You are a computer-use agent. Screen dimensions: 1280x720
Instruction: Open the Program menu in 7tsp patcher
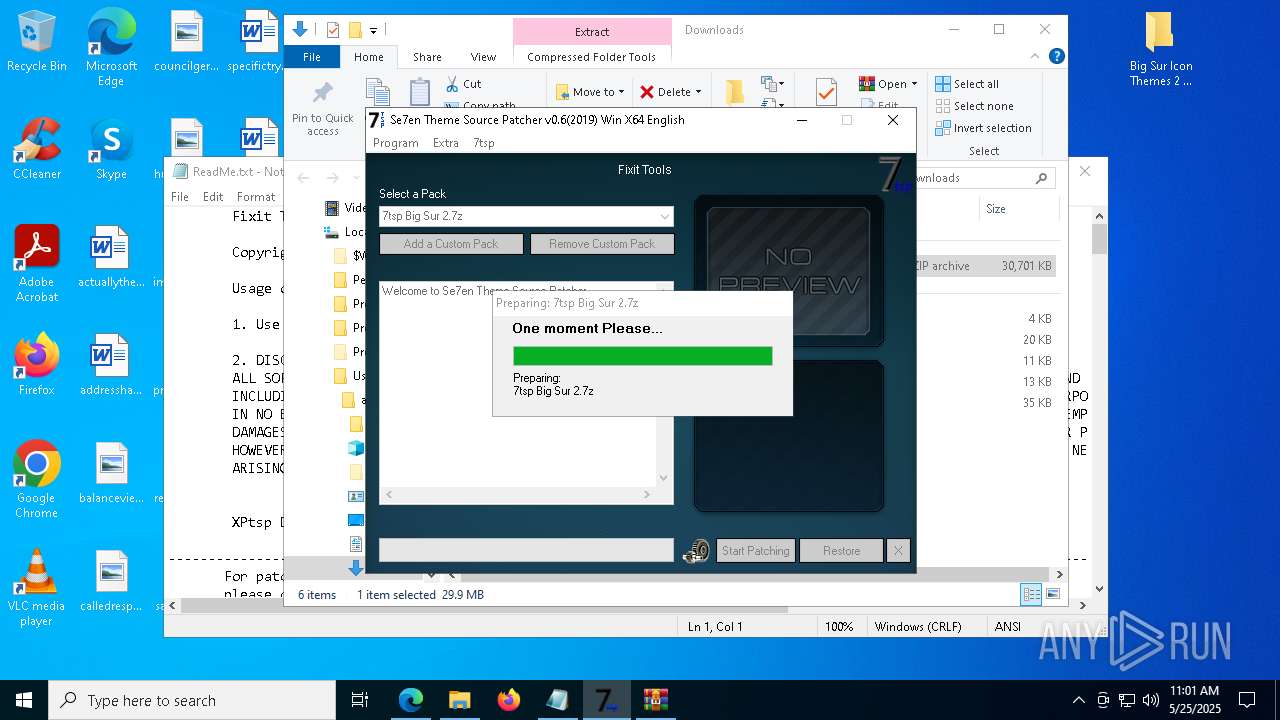(x=395, y=143)
